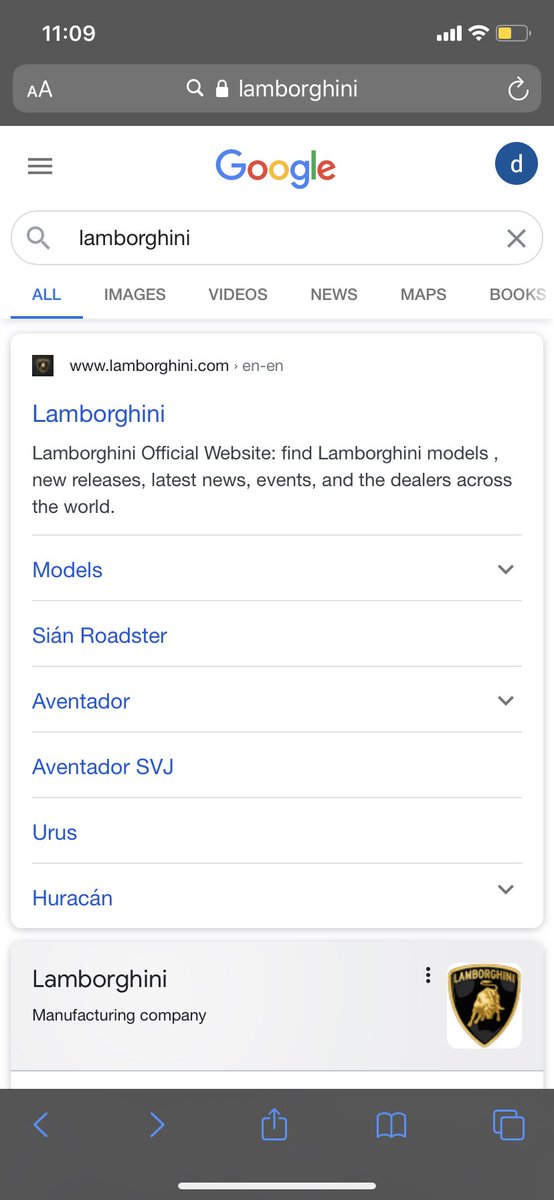Viewport: 554px width, 1200px height.
Task: Open the Safari share icon
Action: coord(274,1125)
